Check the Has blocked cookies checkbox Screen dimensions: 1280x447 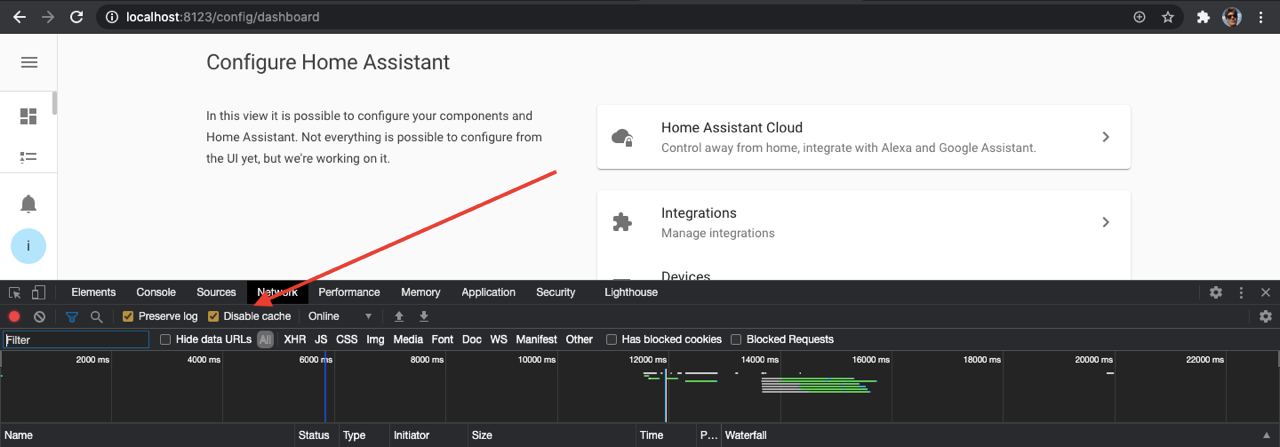612,339
